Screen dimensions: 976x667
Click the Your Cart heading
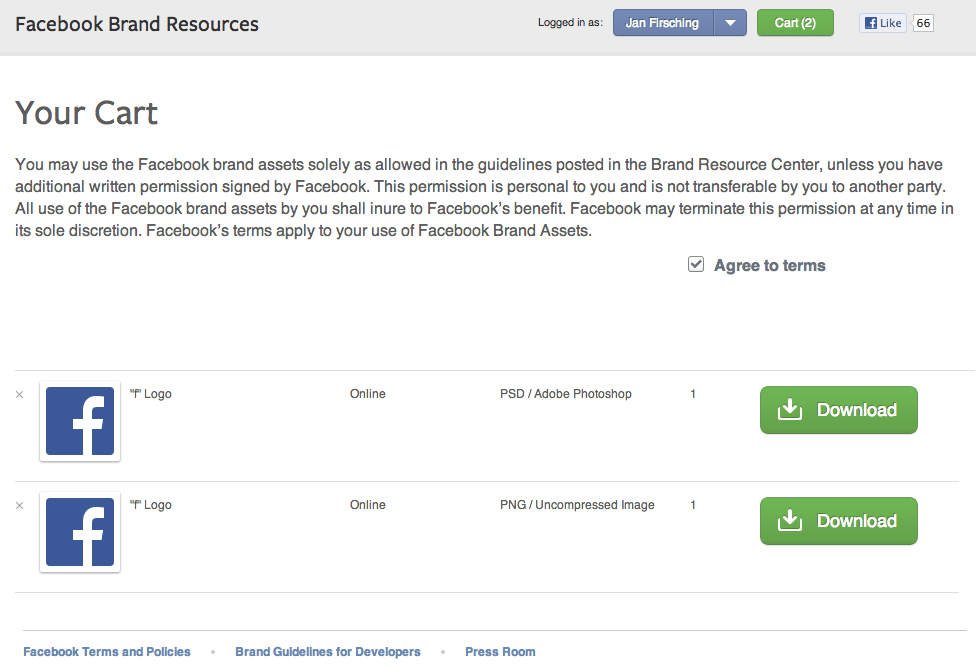pyautogui.click(x=87, y=113)
